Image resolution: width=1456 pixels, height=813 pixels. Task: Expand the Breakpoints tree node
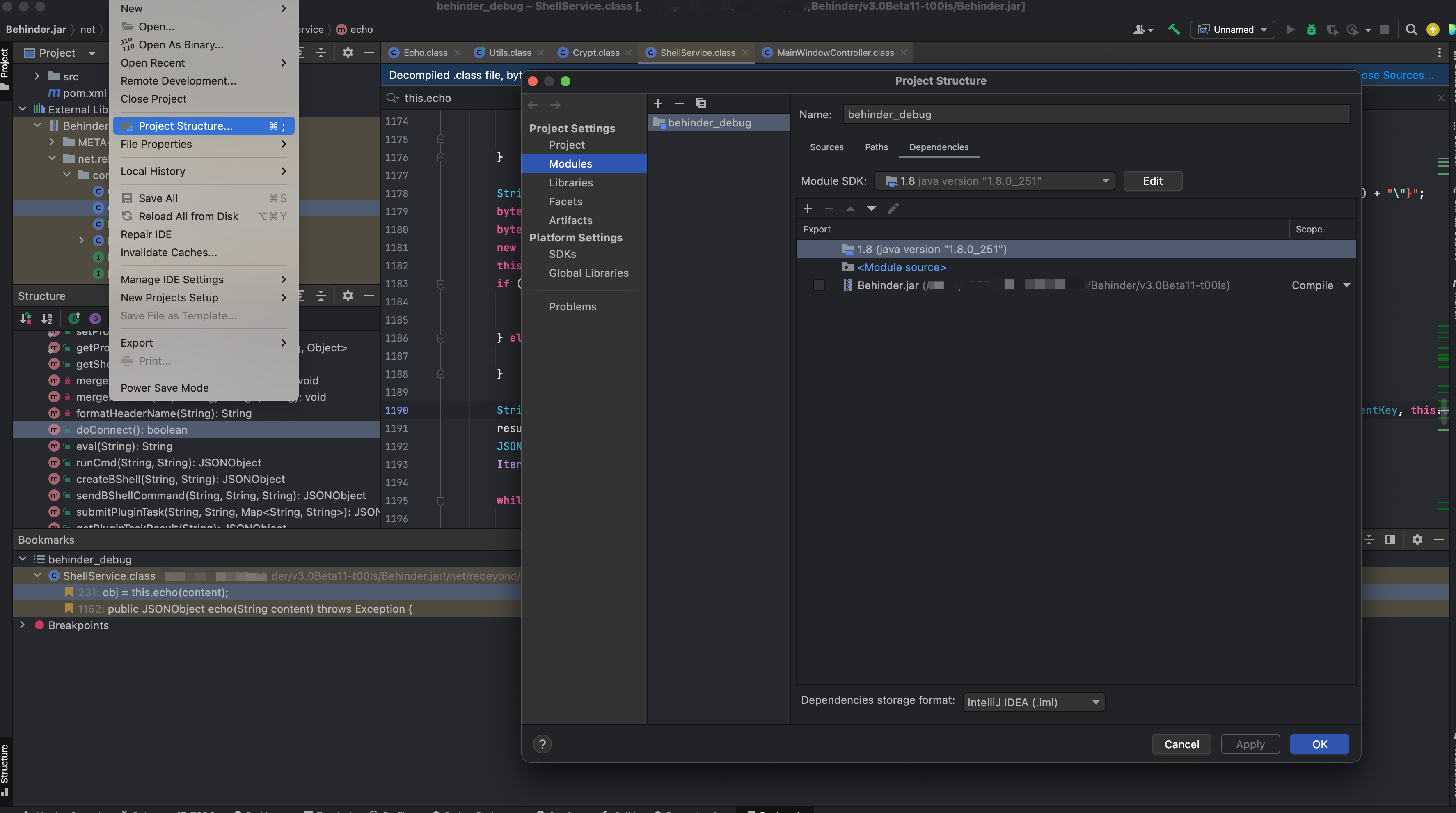pos(22,625)
